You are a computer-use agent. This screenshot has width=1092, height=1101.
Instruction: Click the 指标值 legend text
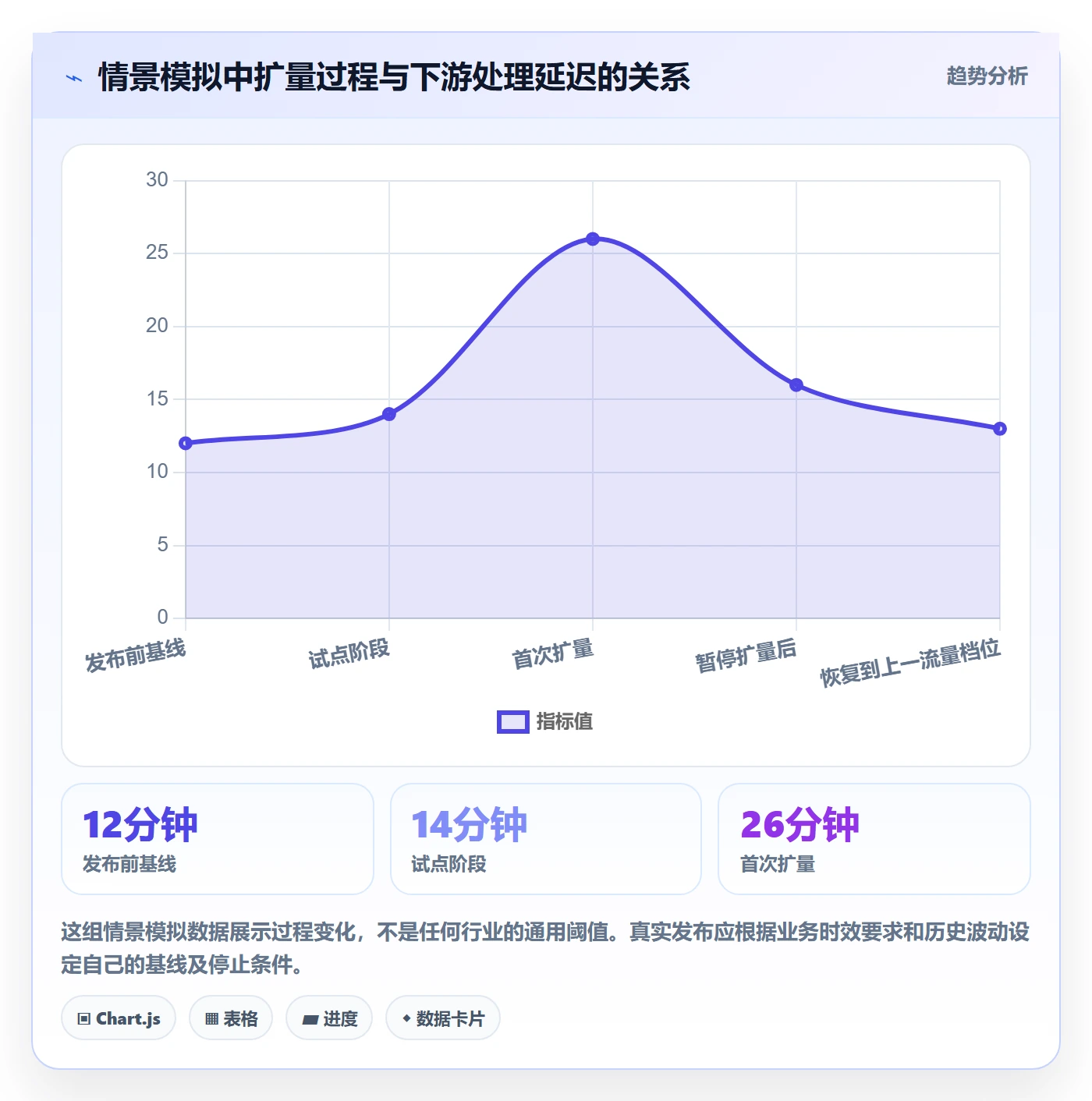coord(565,722)
